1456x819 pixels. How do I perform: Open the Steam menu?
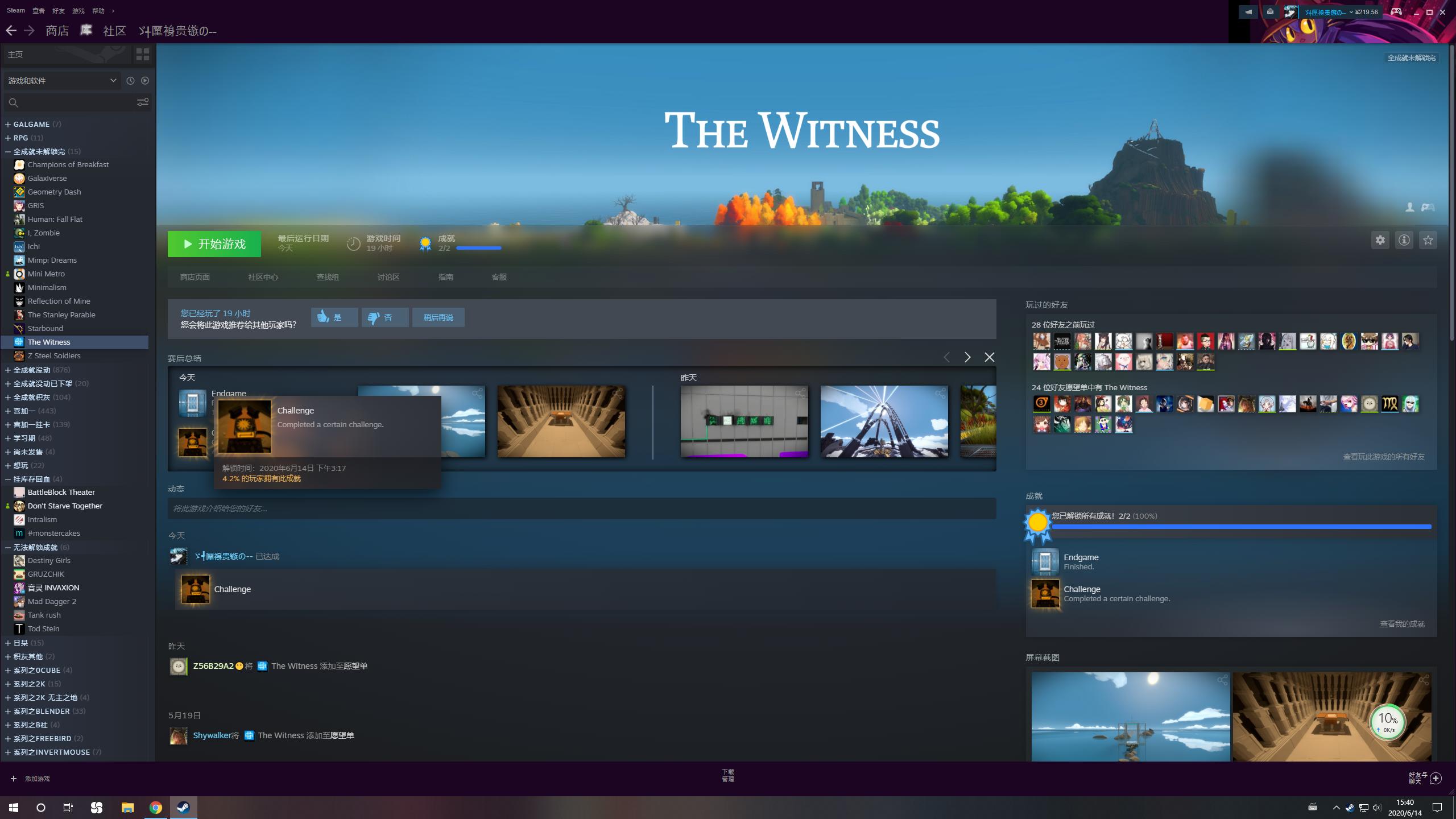click(16, 10)
